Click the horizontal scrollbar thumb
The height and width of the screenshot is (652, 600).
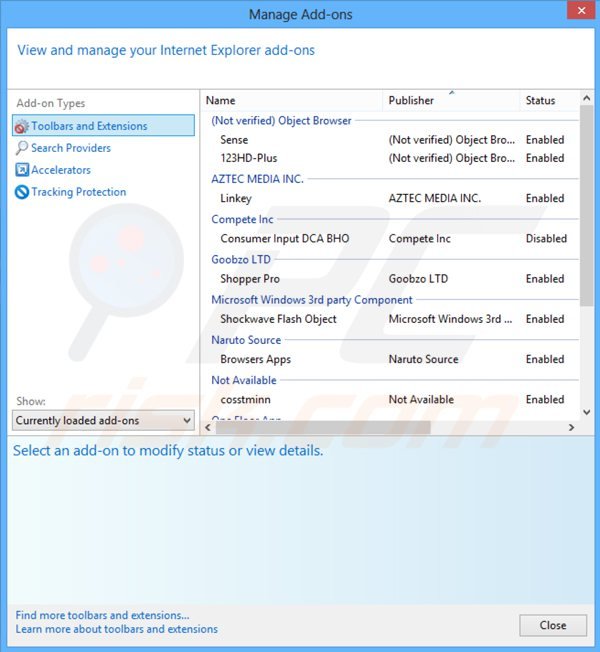click(x=323, y=427)
